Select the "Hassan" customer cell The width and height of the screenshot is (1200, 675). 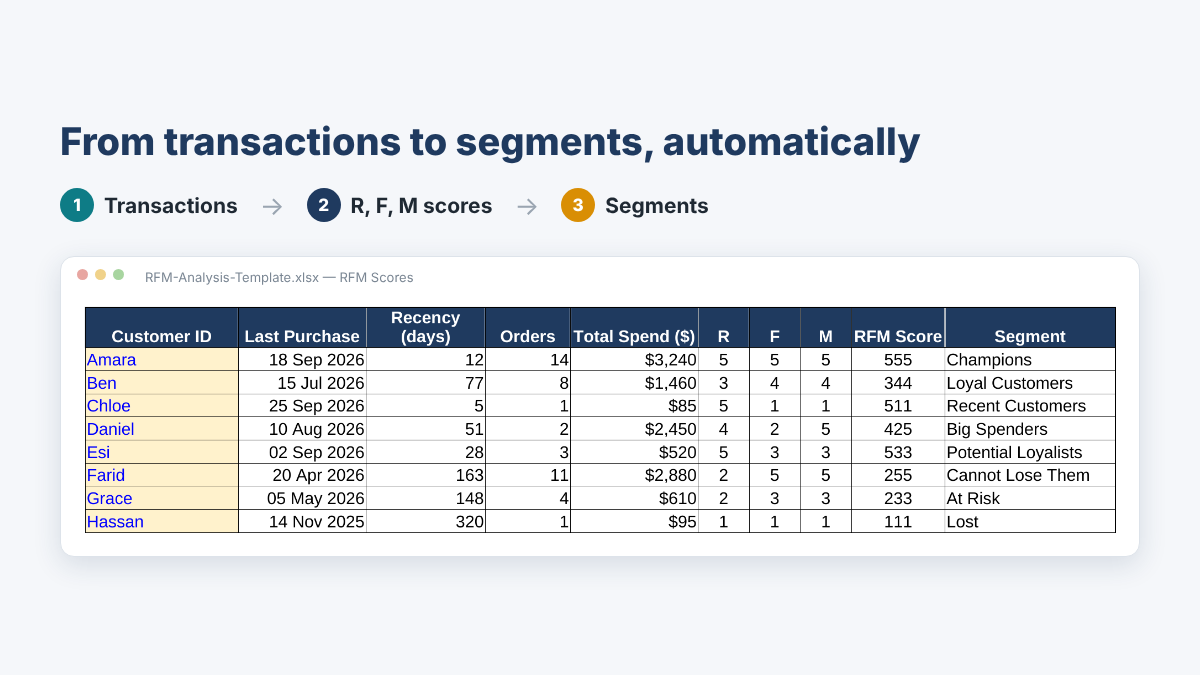pos(162,521)
